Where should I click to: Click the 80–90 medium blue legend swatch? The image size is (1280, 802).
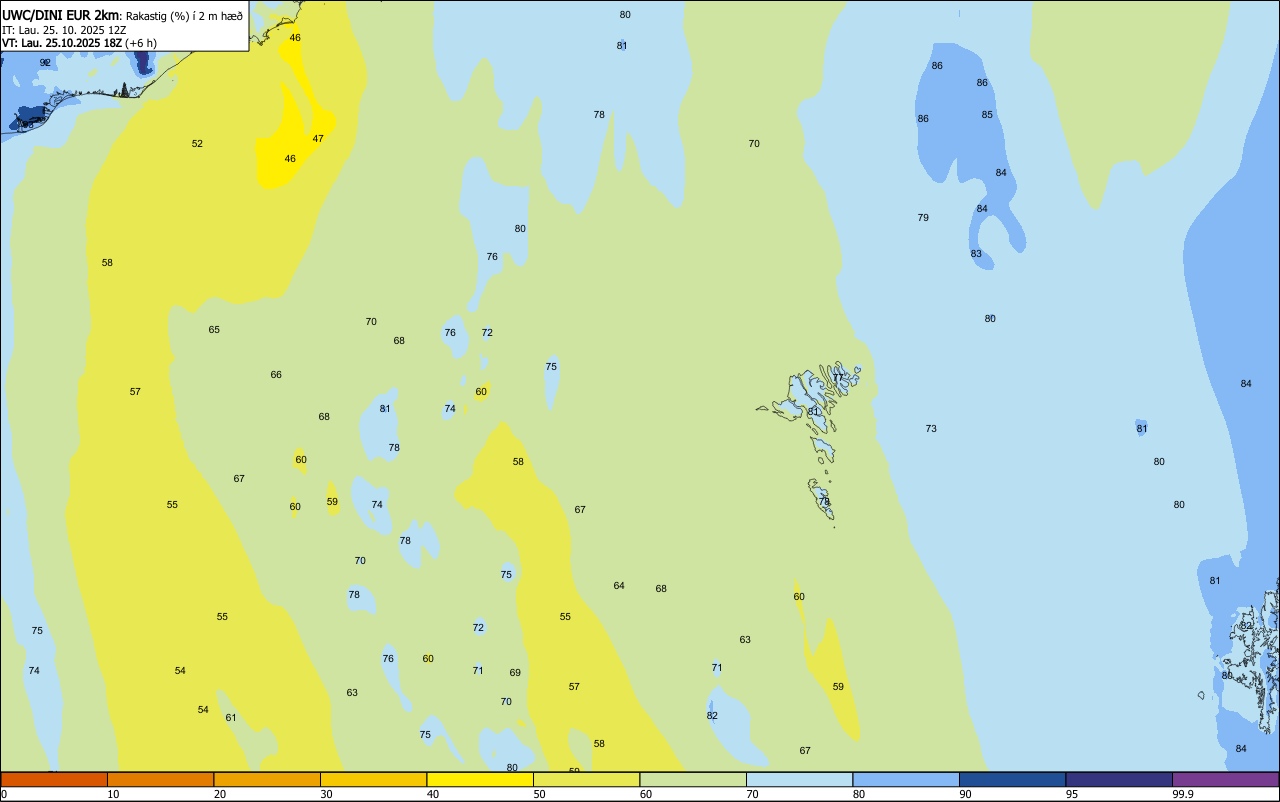tap(906, 779)
